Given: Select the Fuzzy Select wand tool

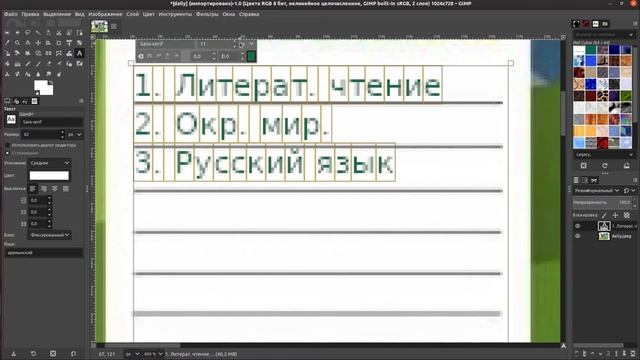Looking at the screenshot, I should pos(38,33).
